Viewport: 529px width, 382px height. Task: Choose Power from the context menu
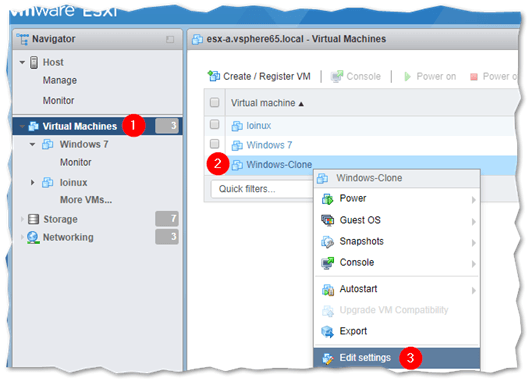coord(397,199)
